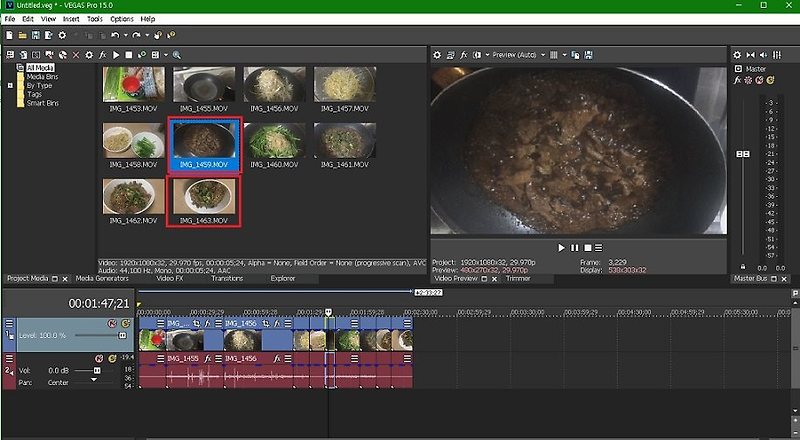Start preview in Project Media toolbar

click(x=116, y=55)
